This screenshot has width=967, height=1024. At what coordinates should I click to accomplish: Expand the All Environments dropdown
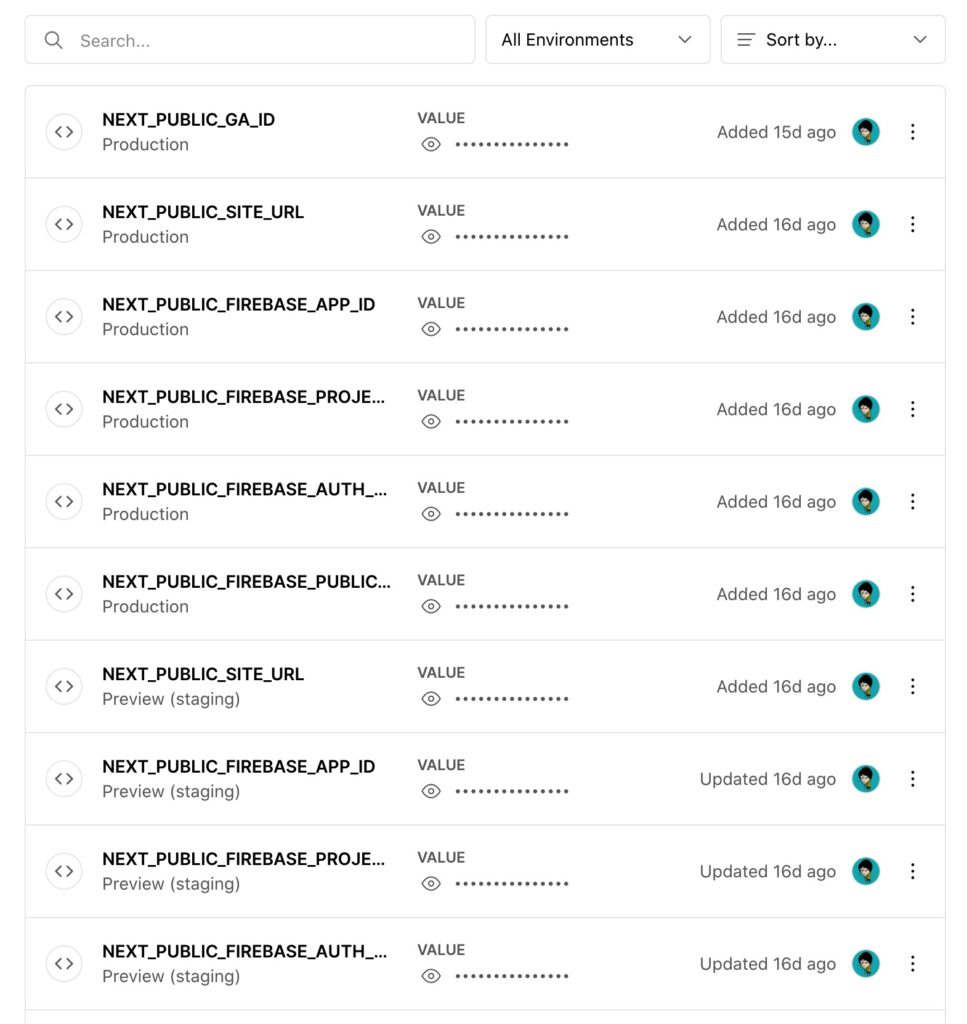tap(597, 40)
